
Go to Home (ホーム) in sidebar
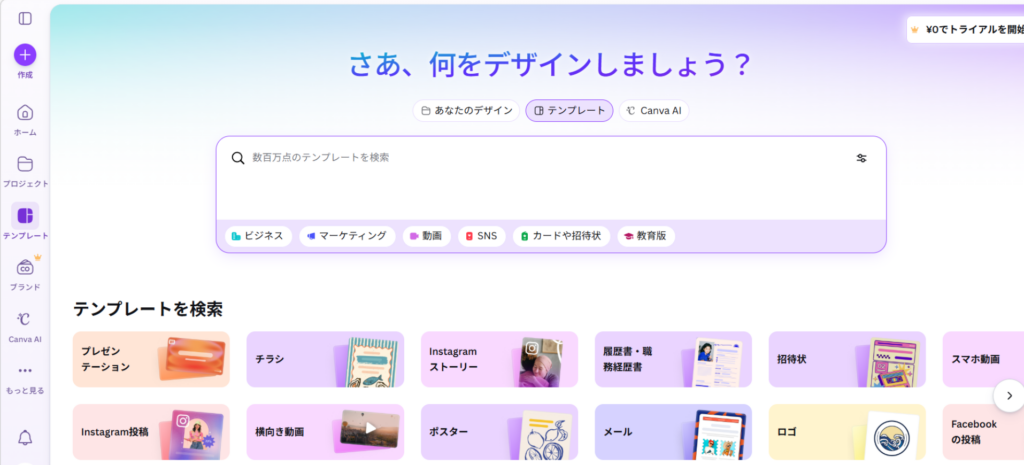pyautogui.click(x=25, y=119)
